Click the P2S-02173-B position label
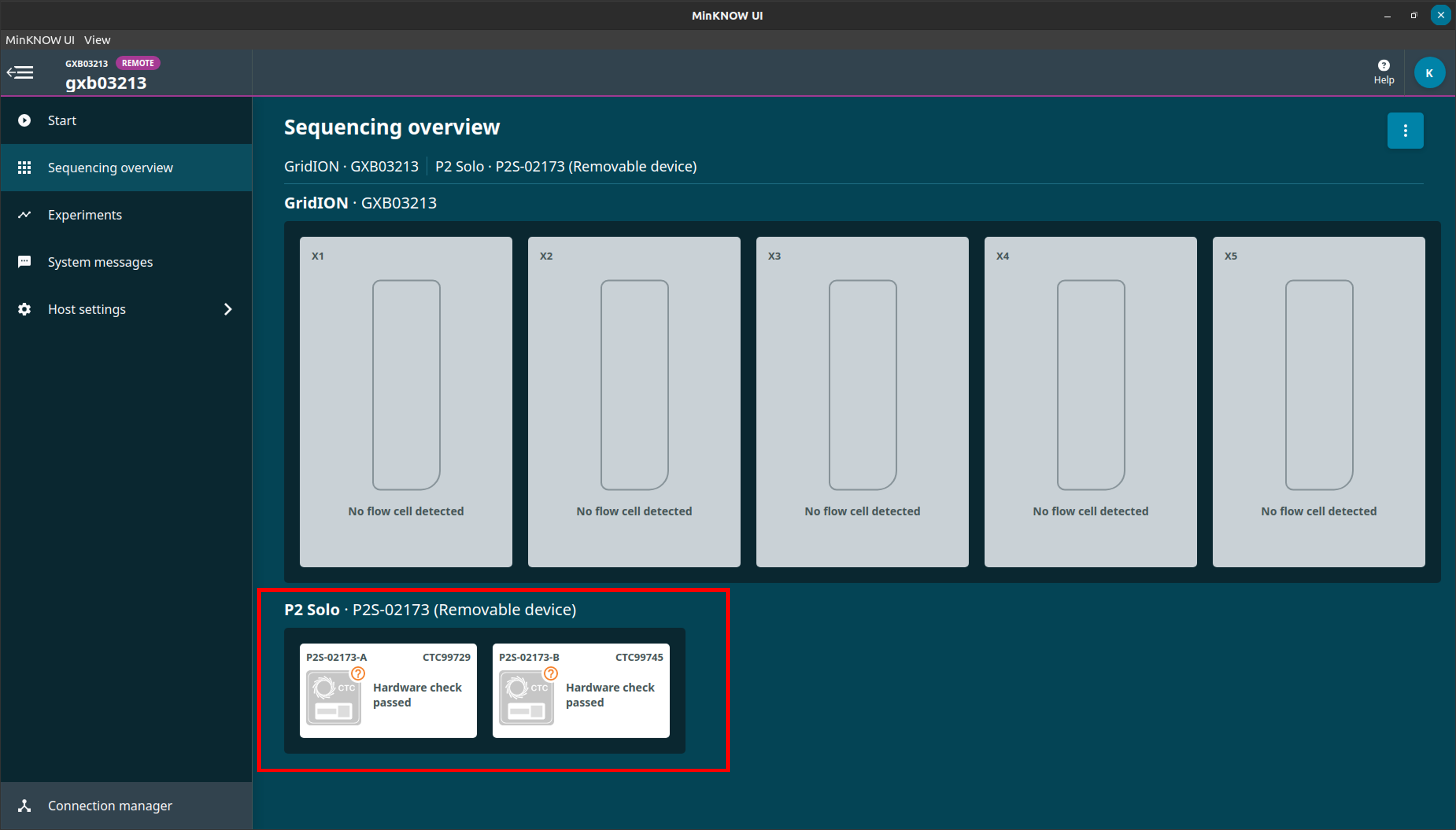Viewport: 1456px width, 830px height. [529, 657]
